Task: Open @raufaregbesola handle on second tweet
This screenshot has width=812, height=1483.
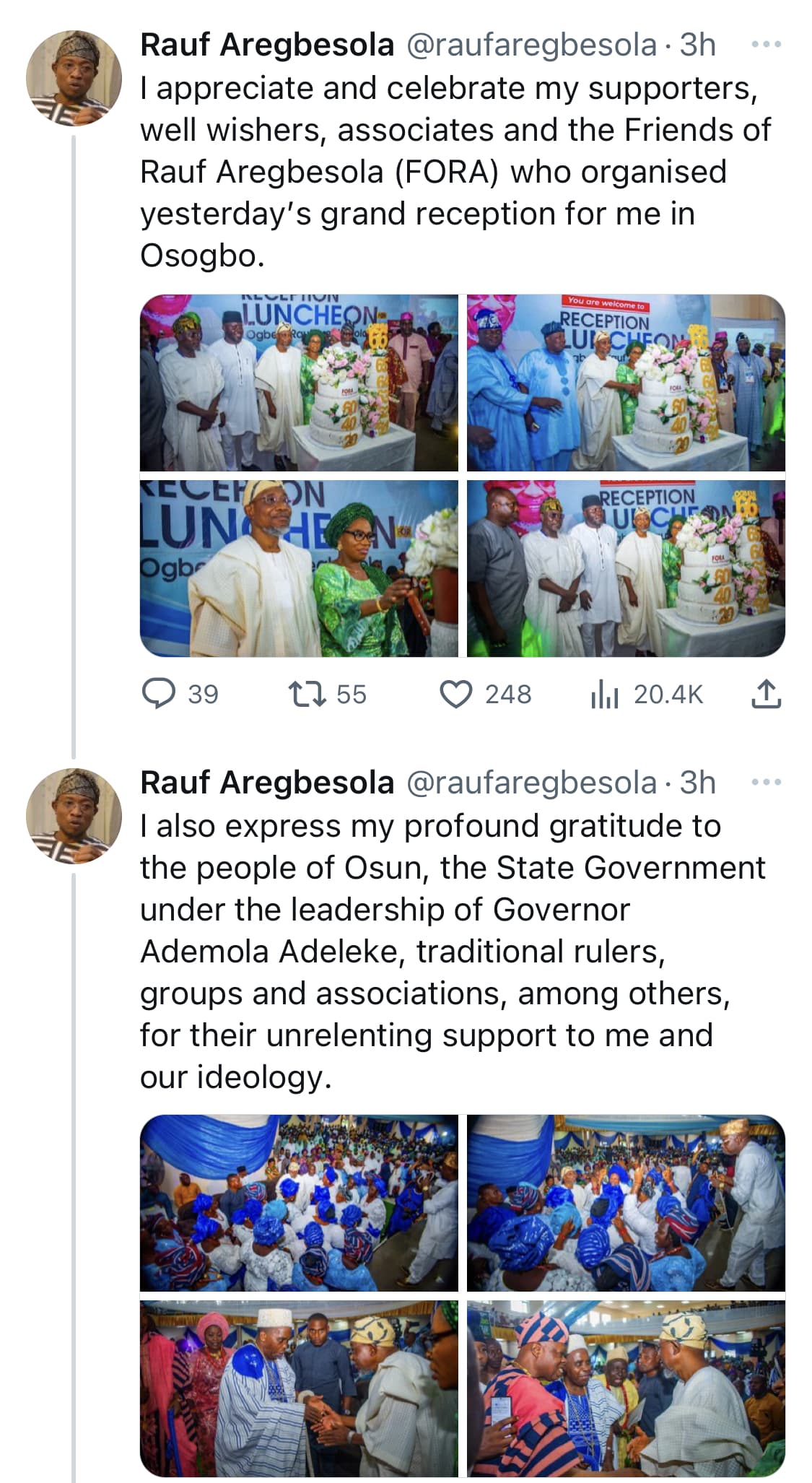Action: 532,783
